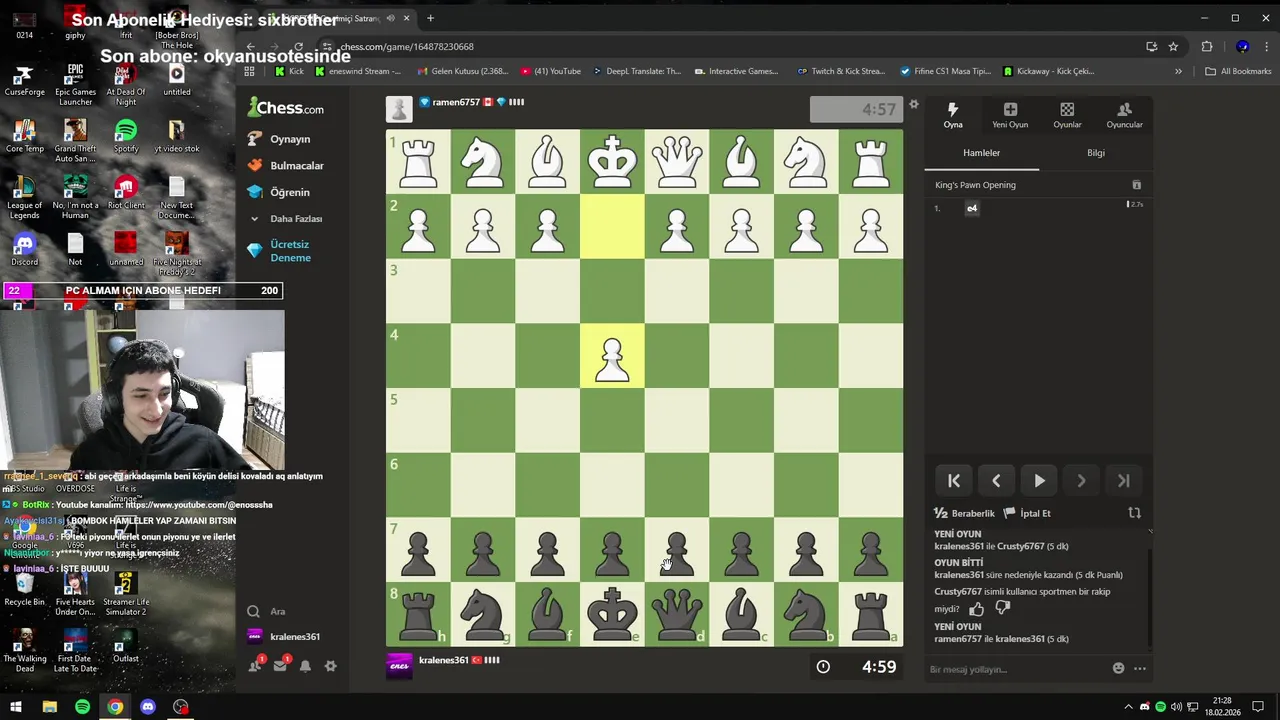The image size is (1280, 720).
Task: Open the emoji picker in chat
Action: [x=1118, y=669]
